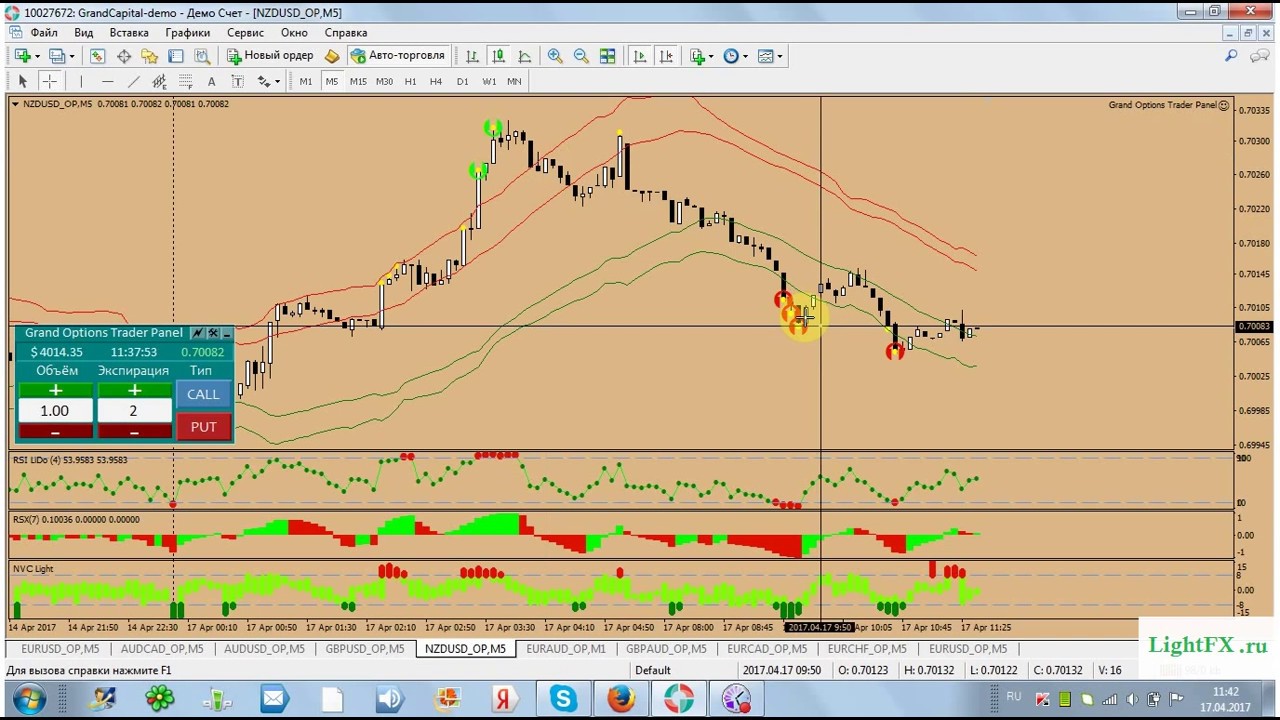
Task: Toggle Авто-торговля button
Action: (397, 56)
